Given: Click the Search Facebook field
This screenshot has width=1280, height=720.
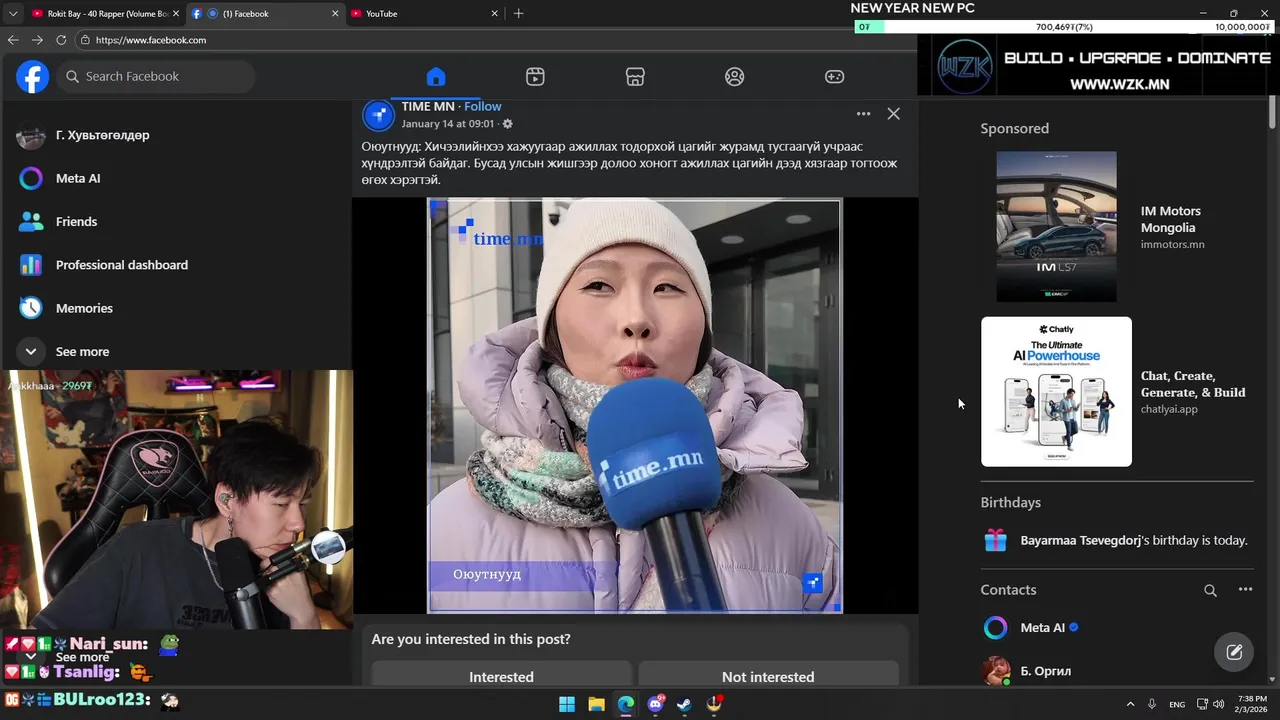Looking at the screenshot, I should click(x=156, y=76).
